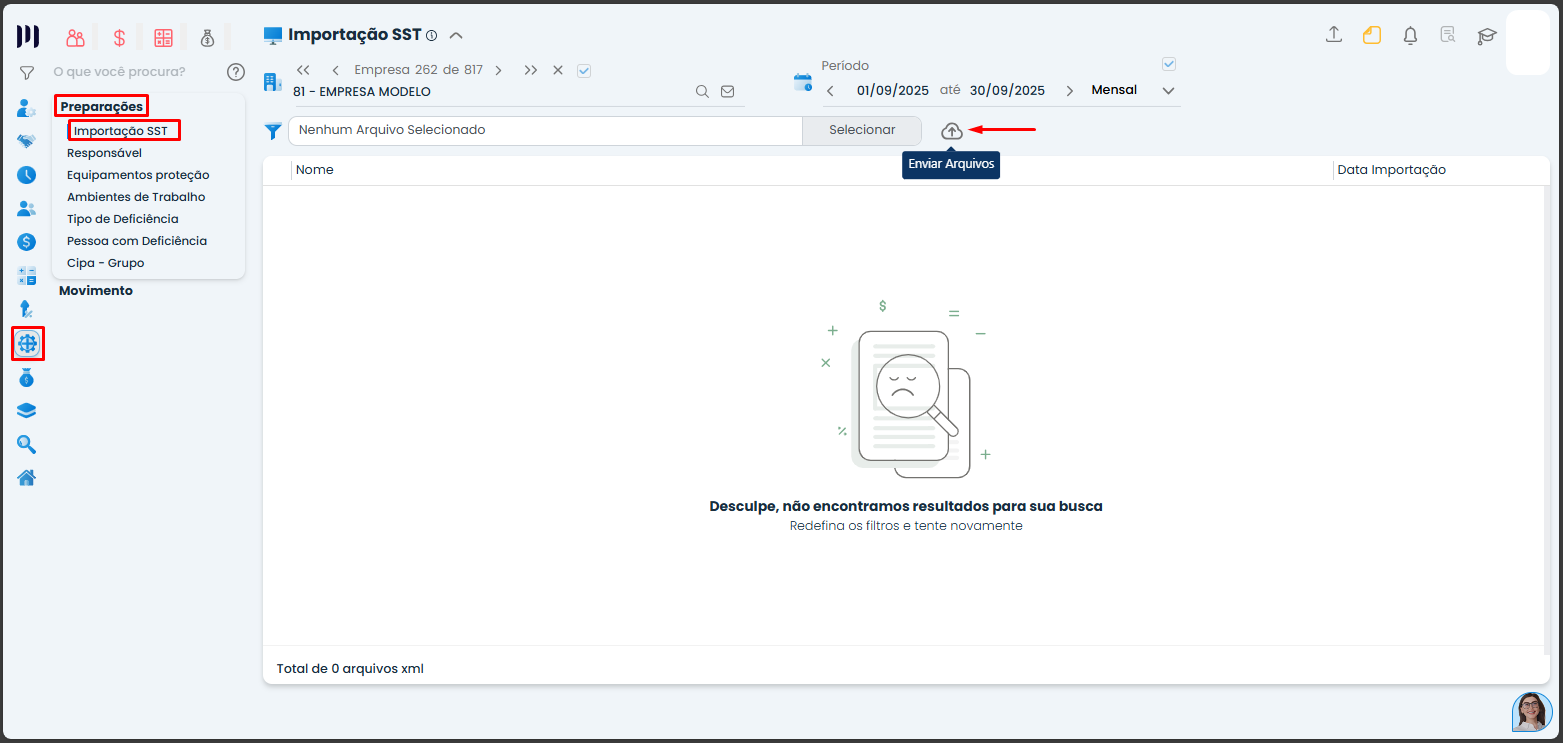Go to the previous period
The image size is (1563, 743).
coord(830,91)
